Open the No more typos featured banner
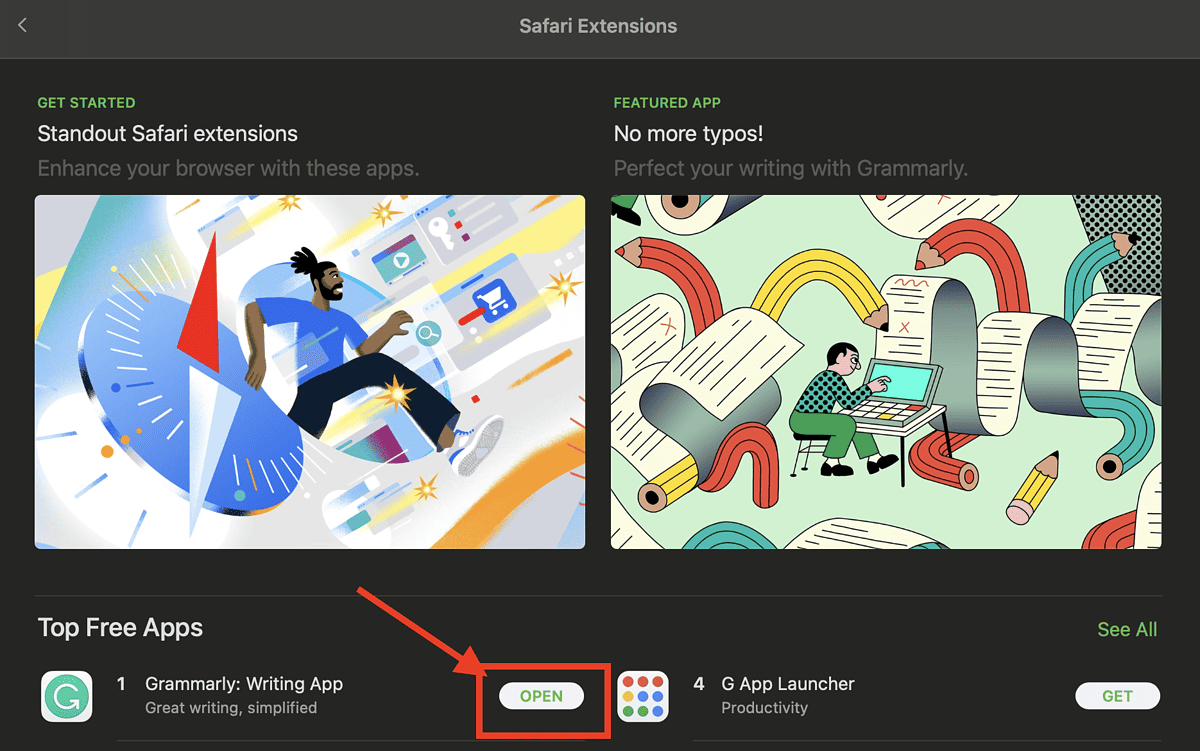1200x751 pixels. 886,371
